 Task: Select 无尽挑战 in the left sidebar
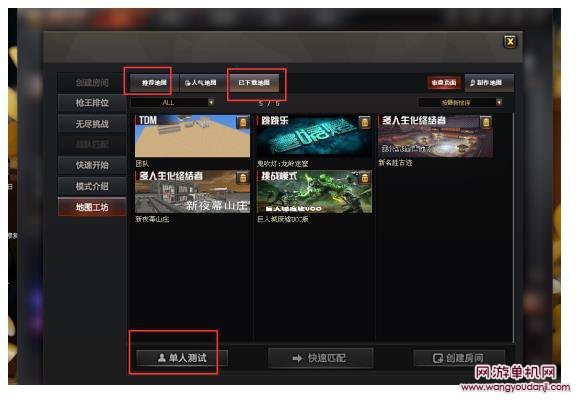[92, 124]
